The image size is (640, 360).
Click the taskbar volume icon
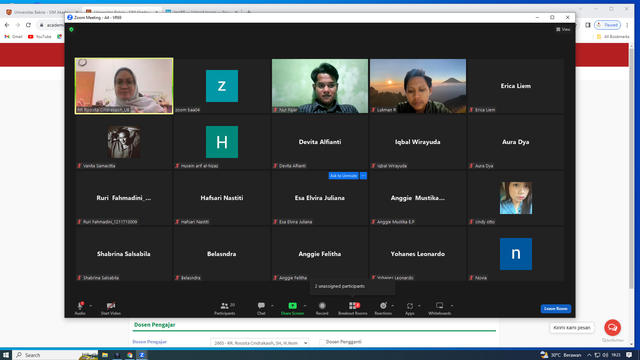point(605,355)
